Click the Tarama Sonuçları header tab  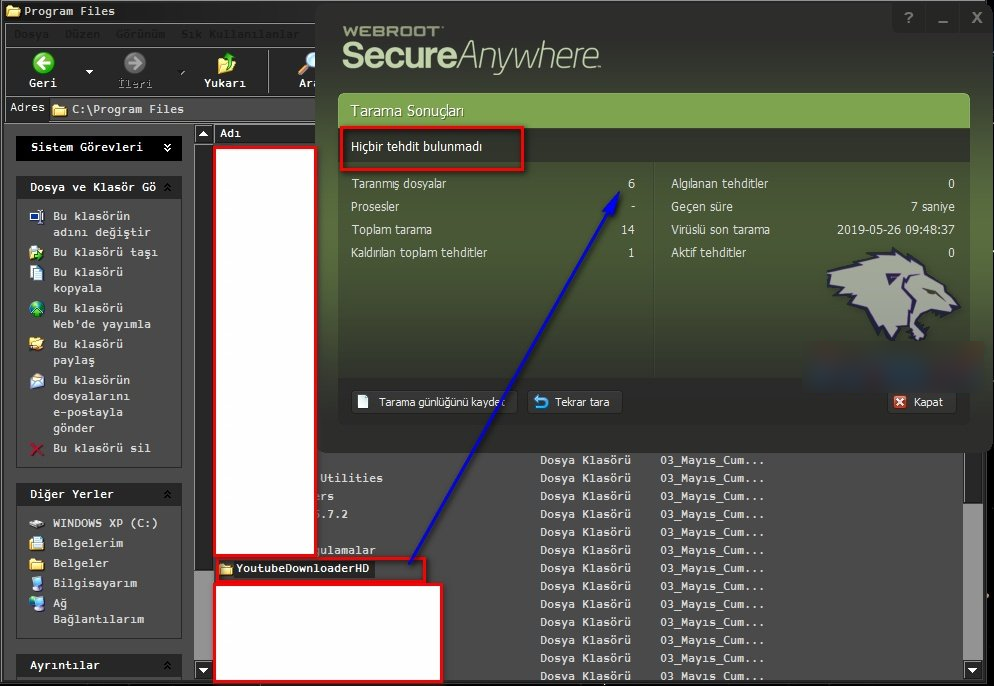654,111
